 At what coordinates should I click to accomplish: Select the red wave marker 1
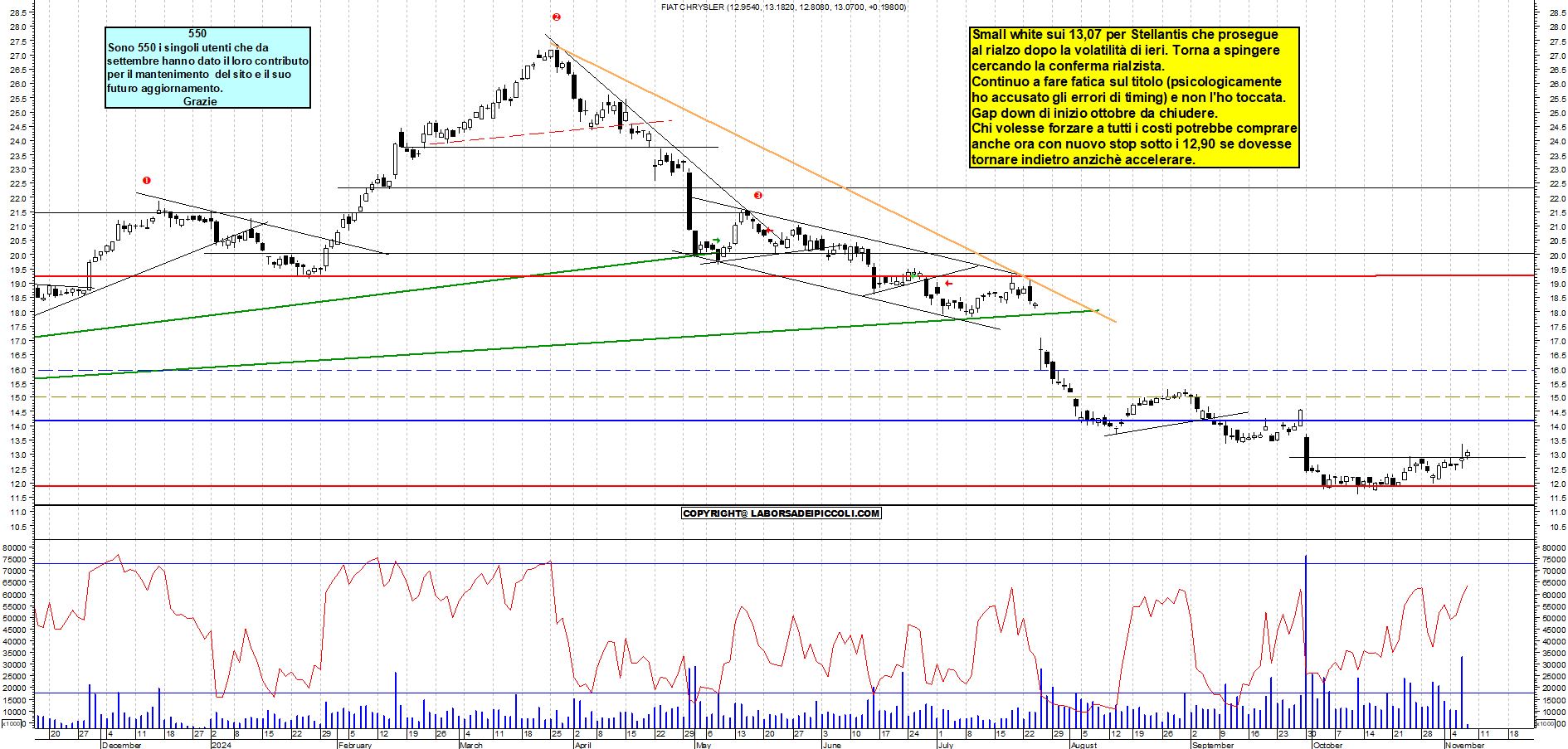(147, 180)
